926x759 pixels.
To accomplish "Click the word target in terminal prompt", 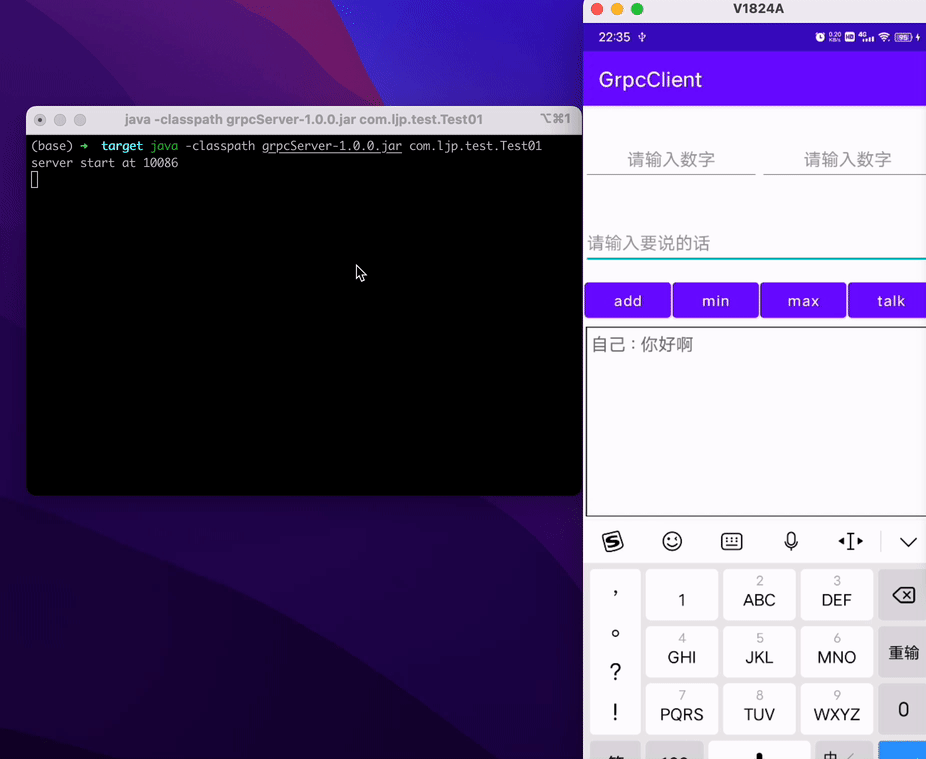I will point(122,146).
